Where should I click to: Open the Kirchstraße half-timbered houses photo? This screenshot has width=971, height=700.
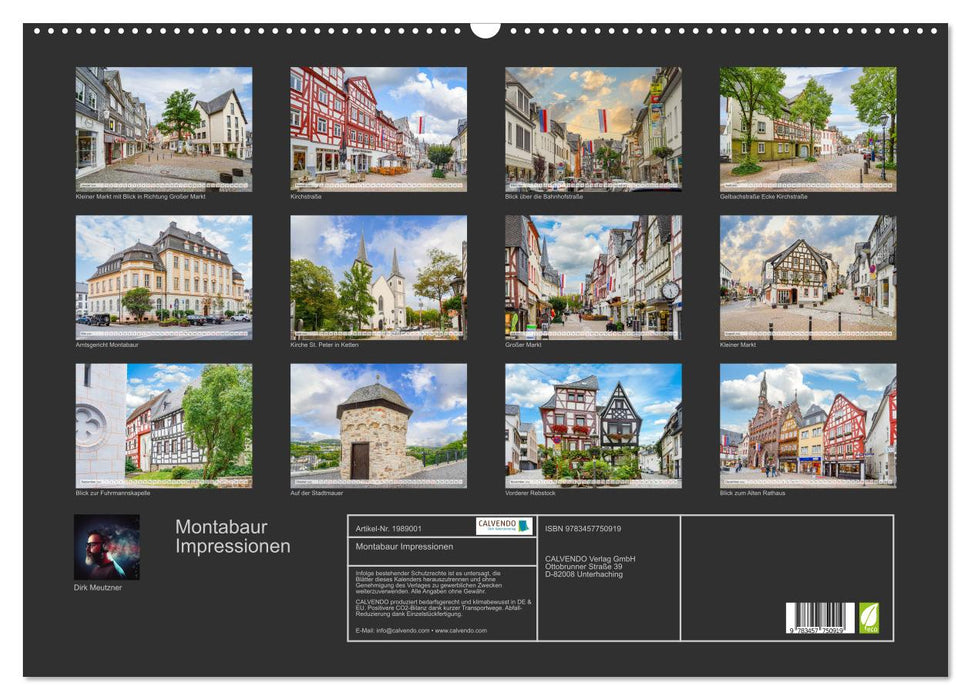coord(378,129)
